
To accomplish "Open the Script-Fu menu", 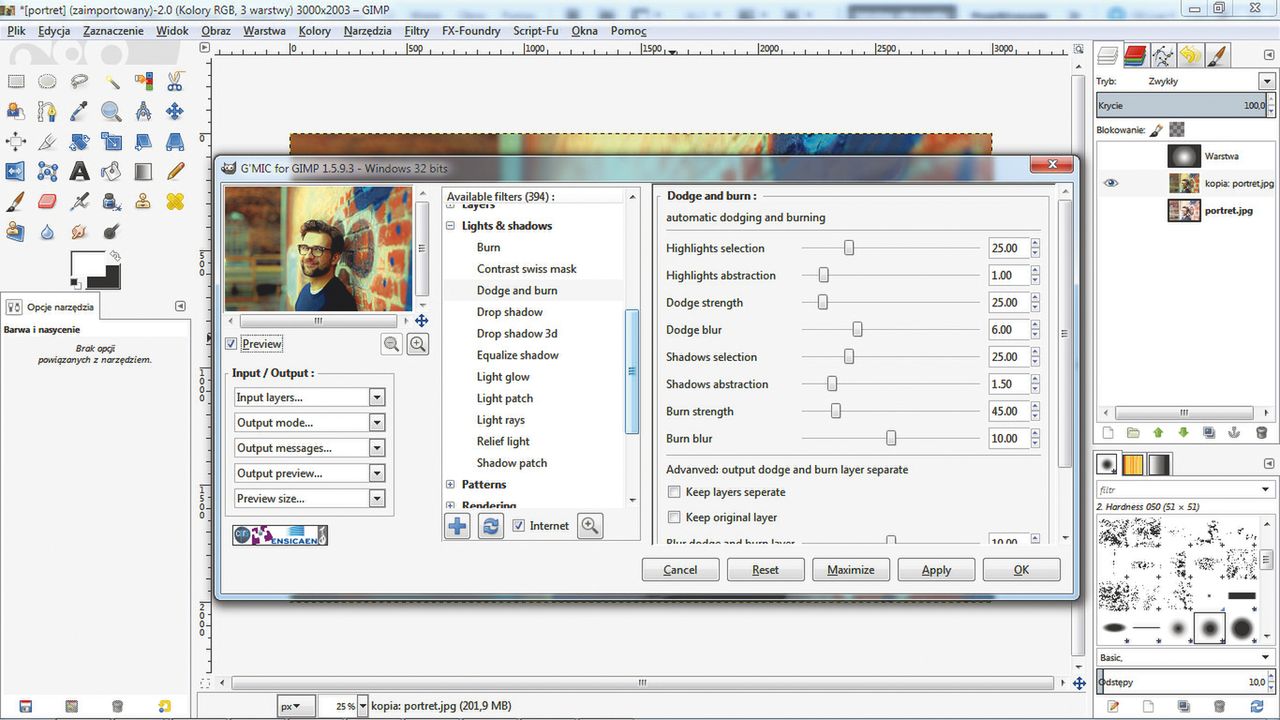I will click(x=535, y=31).
